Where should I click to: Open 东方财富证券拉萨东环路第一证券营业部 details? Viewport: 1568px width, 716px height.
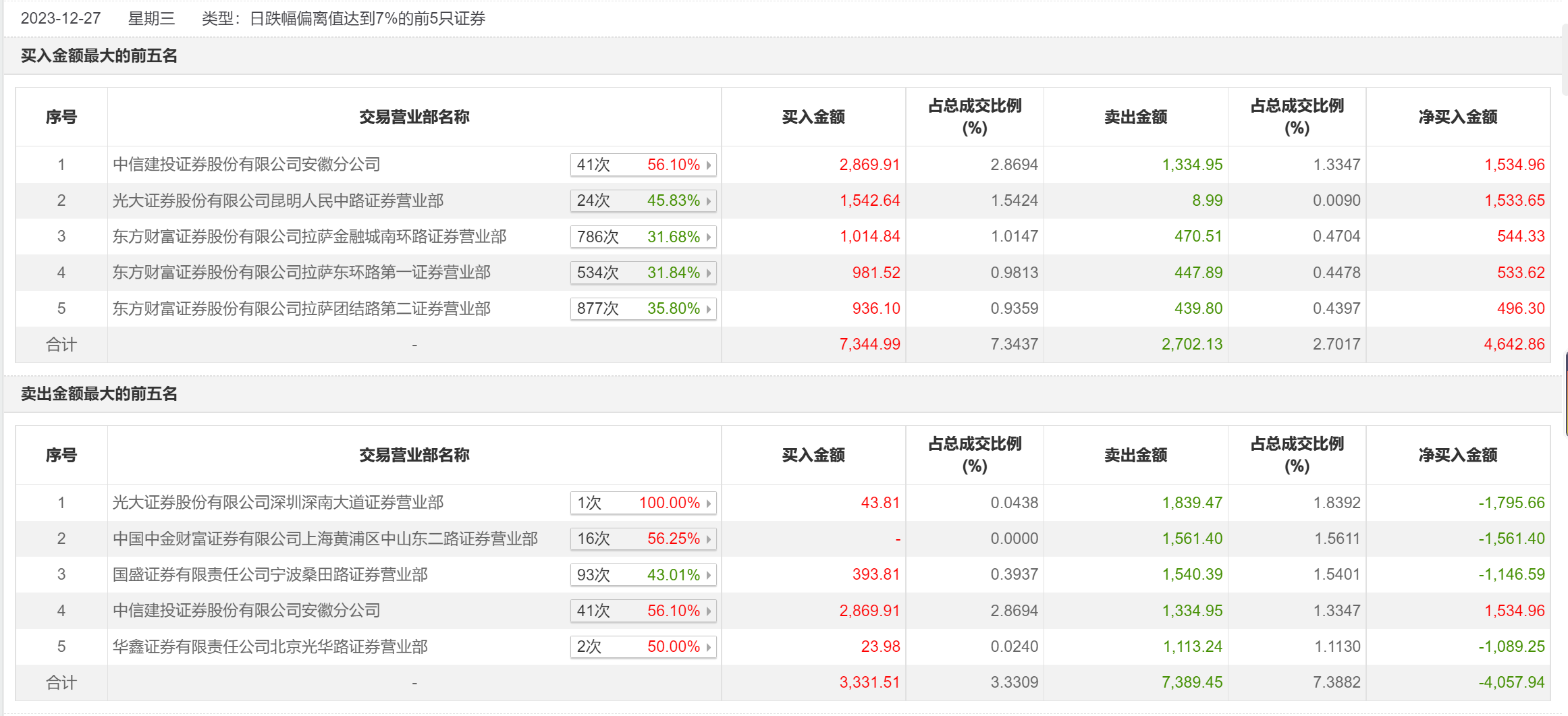pyautogui.click(x=301, y=273)
